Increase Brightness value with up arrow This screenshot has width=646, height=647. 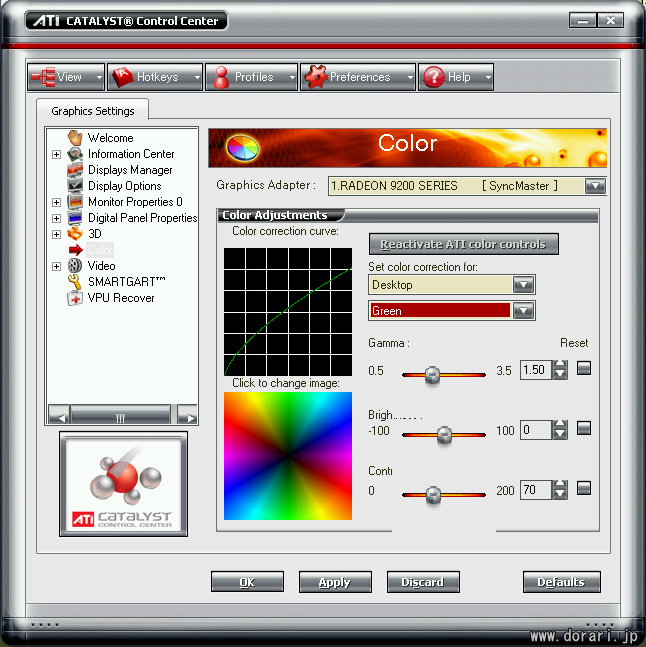click(560, 424)
